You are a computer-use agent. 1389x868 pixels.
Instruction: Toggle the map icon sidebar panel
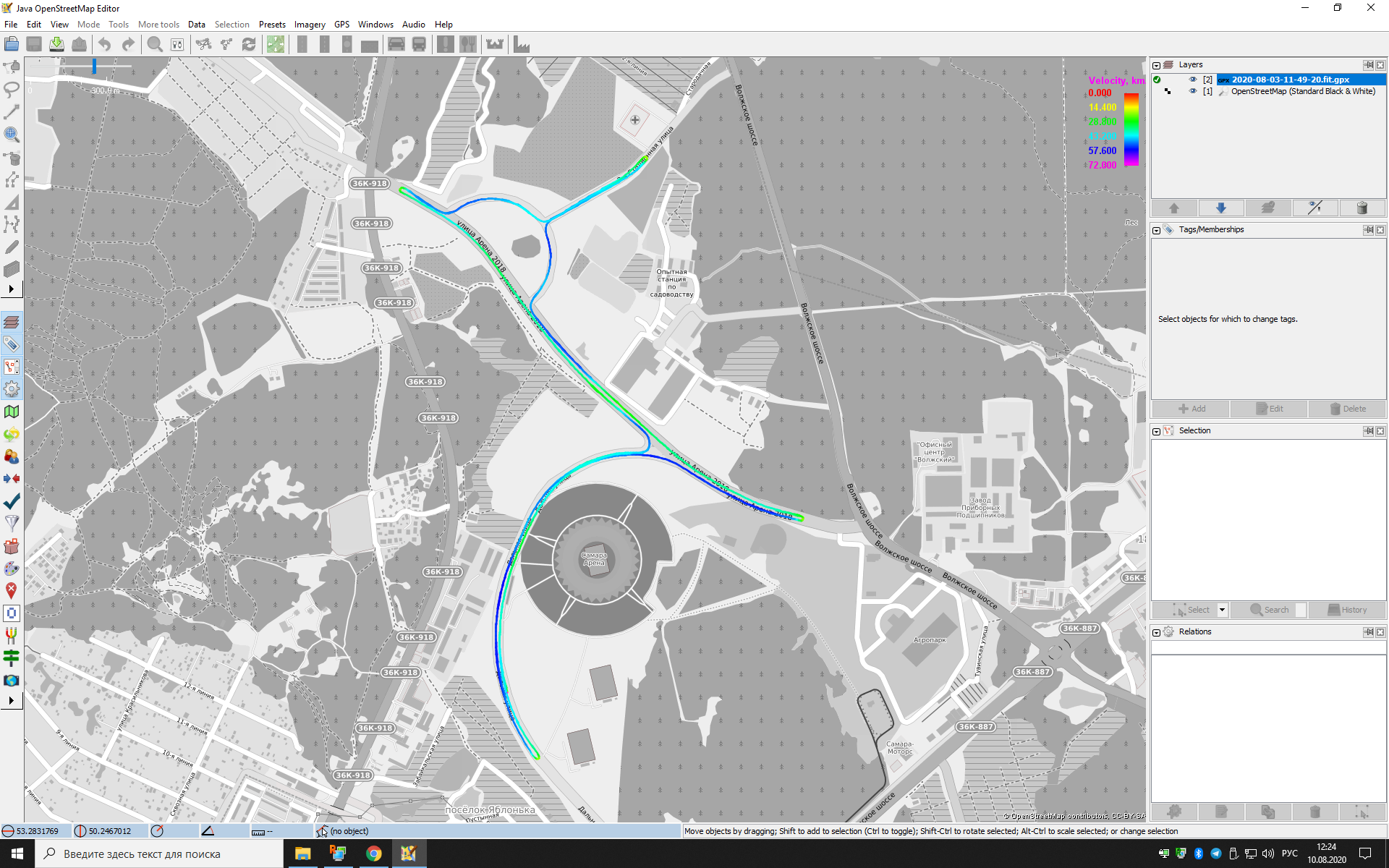click(12, 412)
